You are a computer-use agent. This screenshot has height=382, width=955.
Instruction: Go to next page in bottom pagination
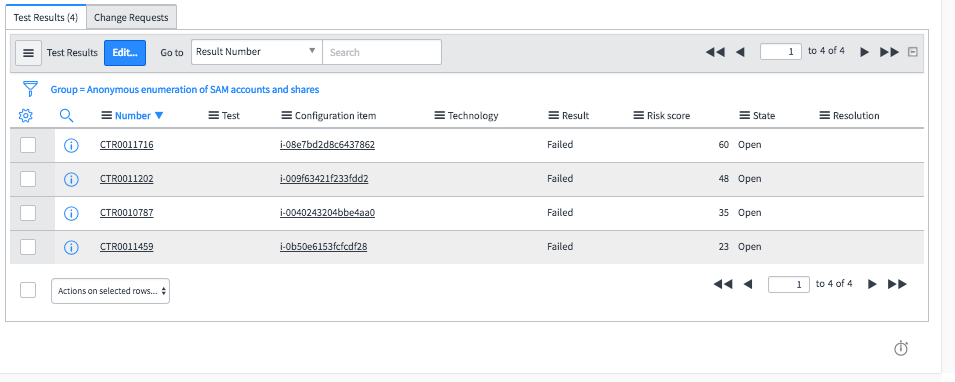coord(872,284)
